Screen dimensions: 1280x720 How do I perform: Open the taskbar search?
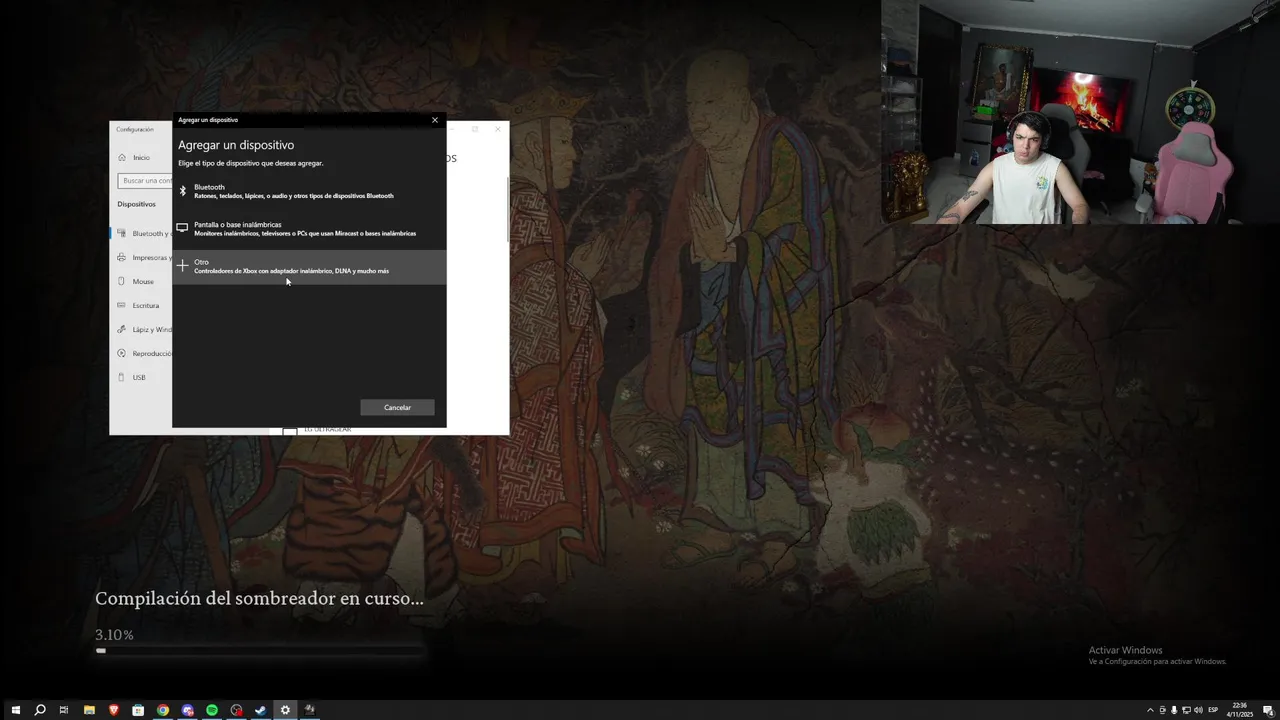coord(40,710)
